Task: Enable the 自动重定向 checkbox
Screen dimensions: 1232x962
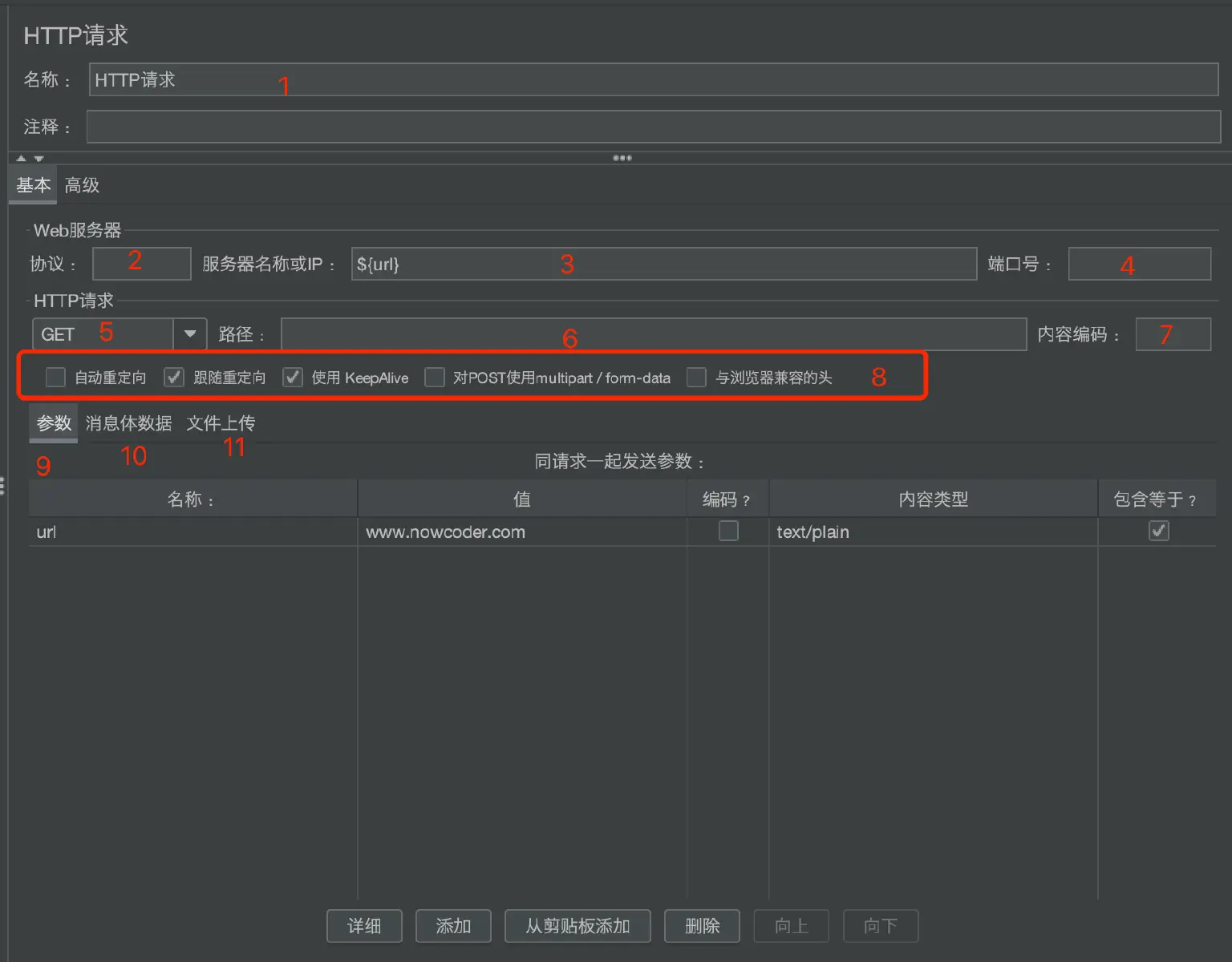Action: tap(55, 377)
